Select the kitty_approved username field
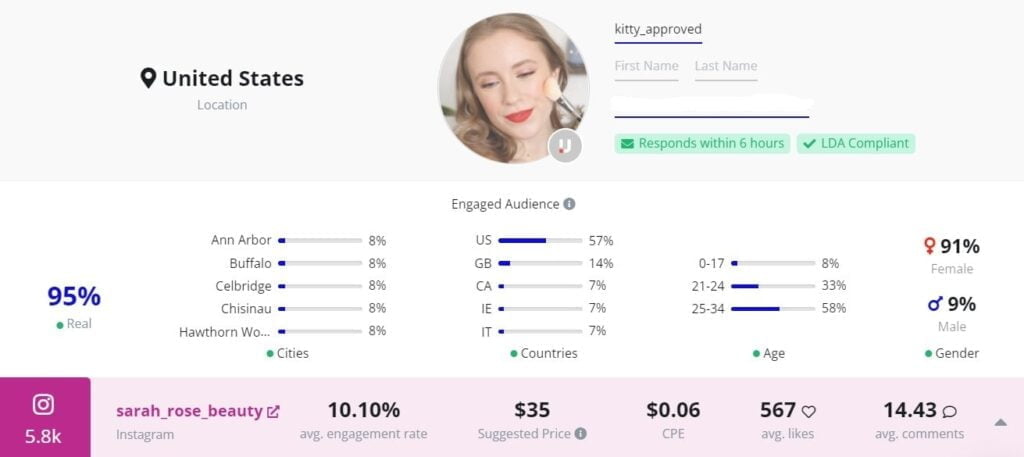 [658, 30]
